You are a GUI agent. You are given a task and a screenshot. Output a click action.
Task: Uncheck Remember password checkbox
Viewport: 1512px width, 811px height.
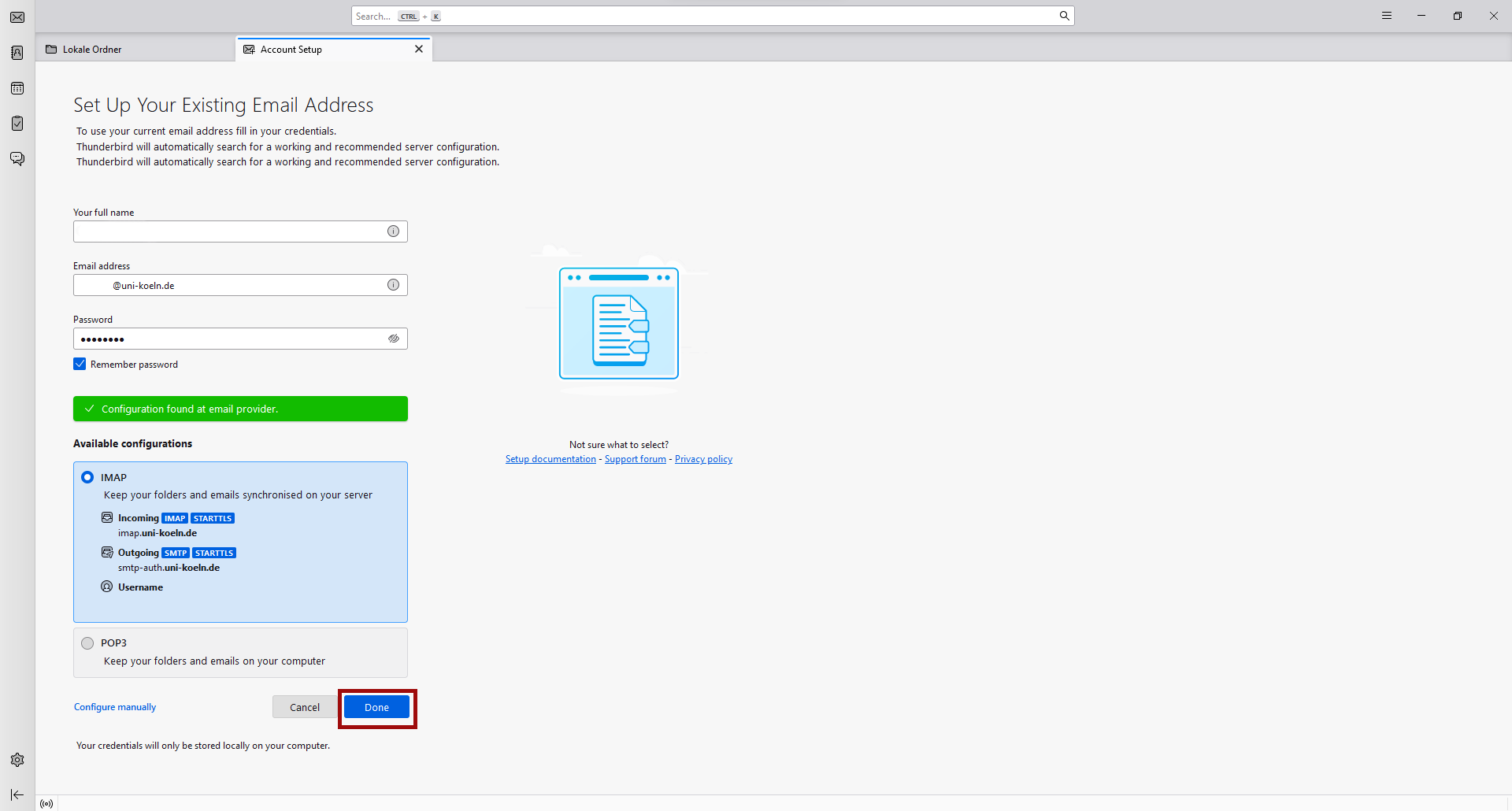point(80,364)
